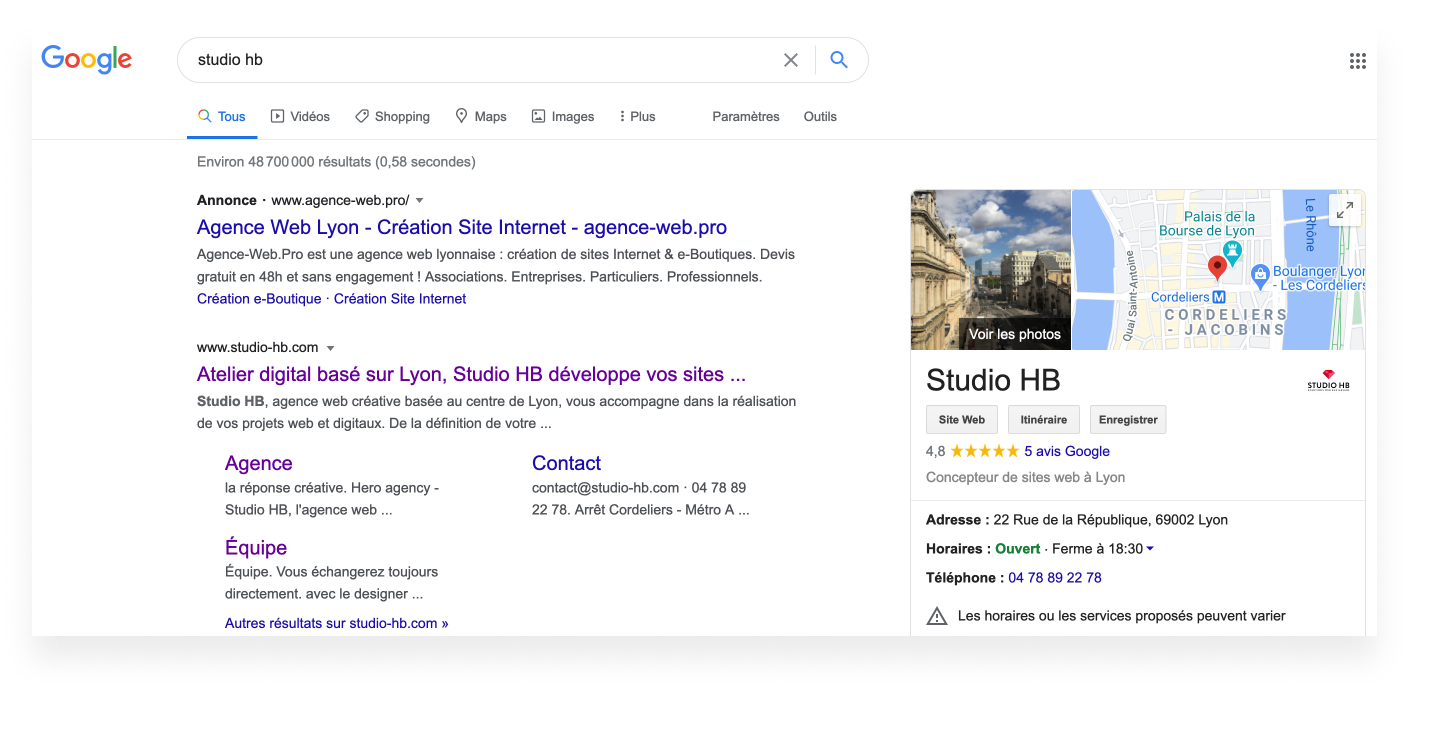Open Outils menu
1430x735 pixels.
[x=820, y=117]
